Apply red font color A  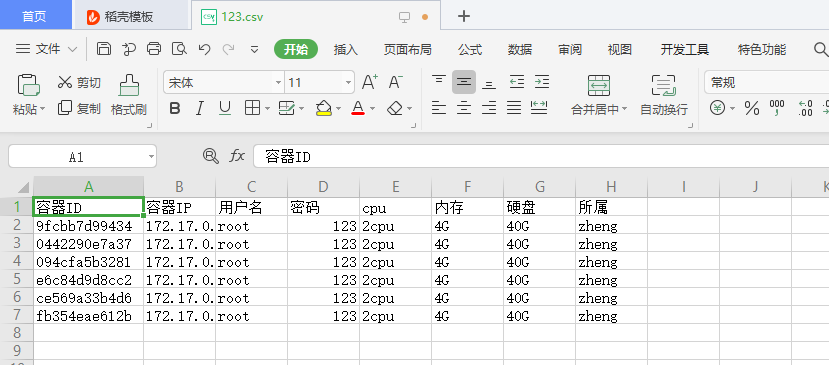coord(358,108)
